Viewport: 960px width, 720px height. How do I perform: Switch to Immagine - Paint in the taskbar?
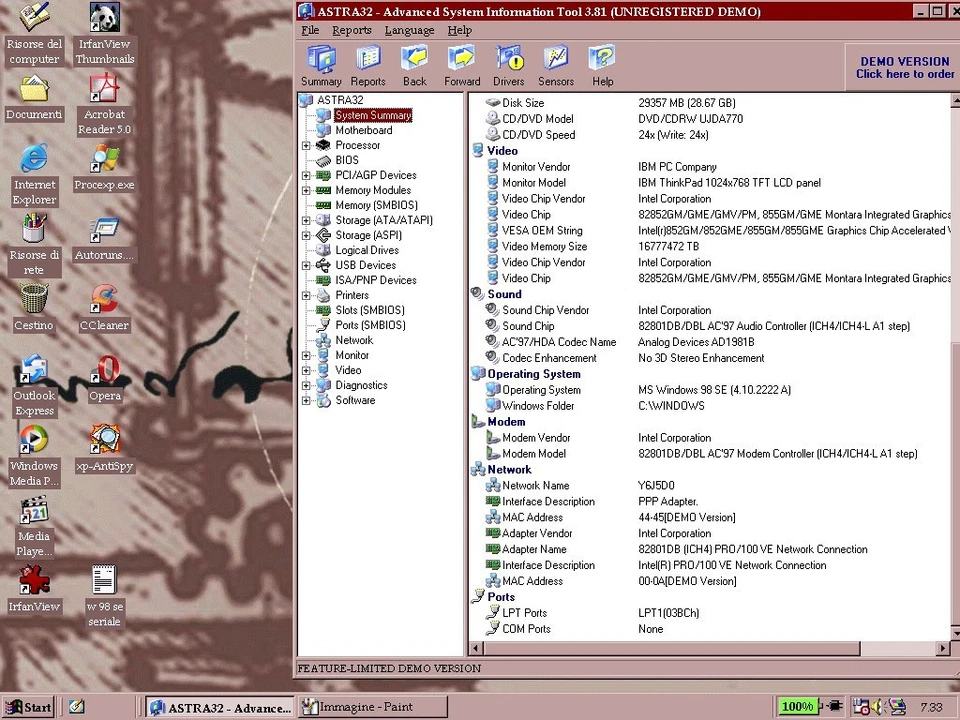pyautogui.click(x=370, y=707)
